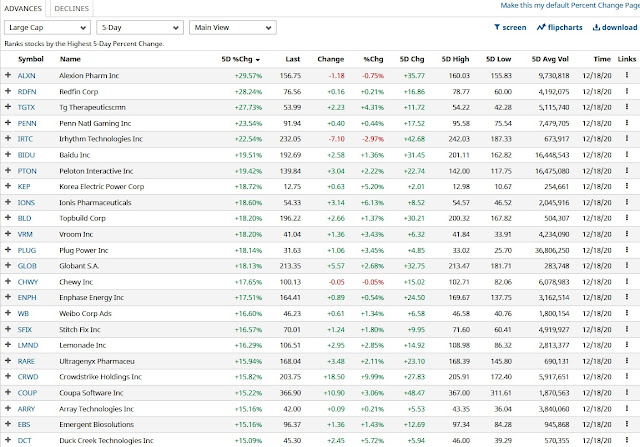This screenshot has height=447, width=640.
Task: Open links menu for Tg Therapeutics row
Action: pos(627,107)
